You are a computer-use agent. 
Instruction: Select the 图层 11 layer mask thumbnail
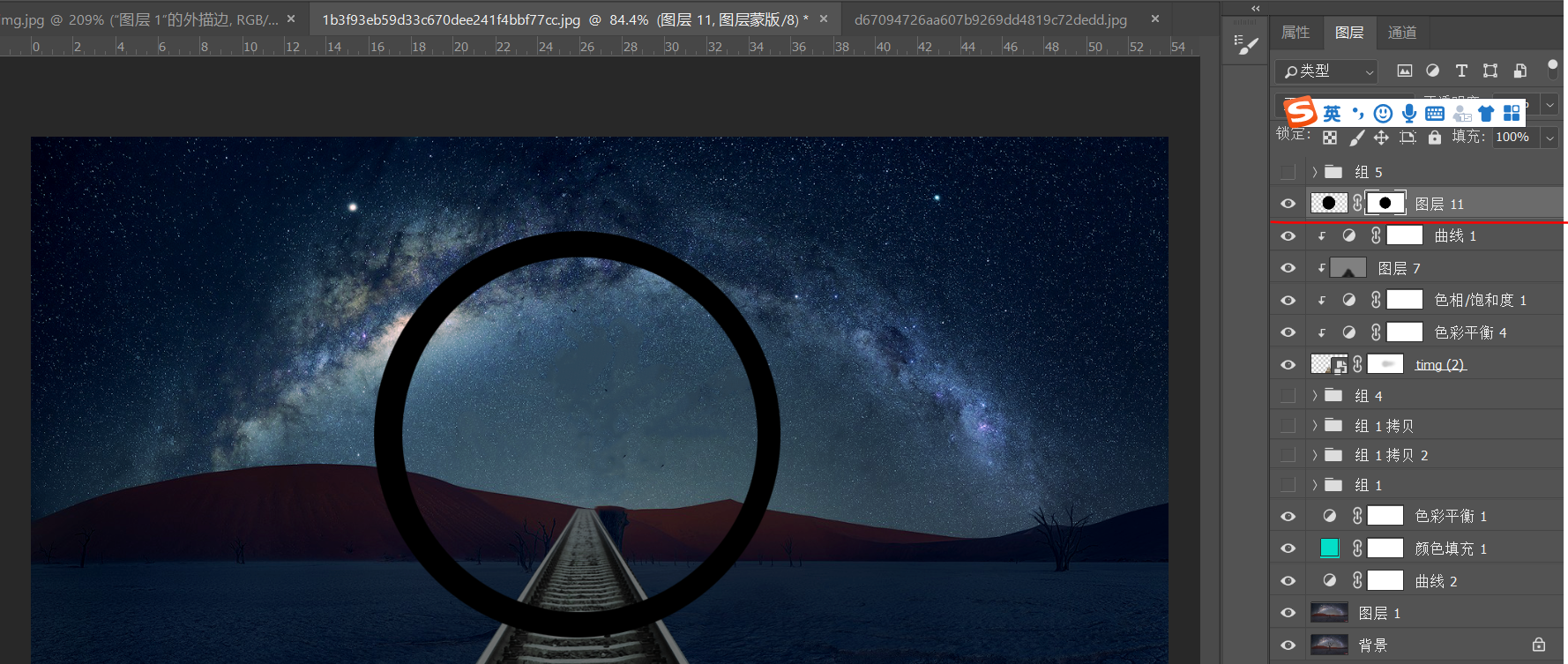coord(1385,204)
